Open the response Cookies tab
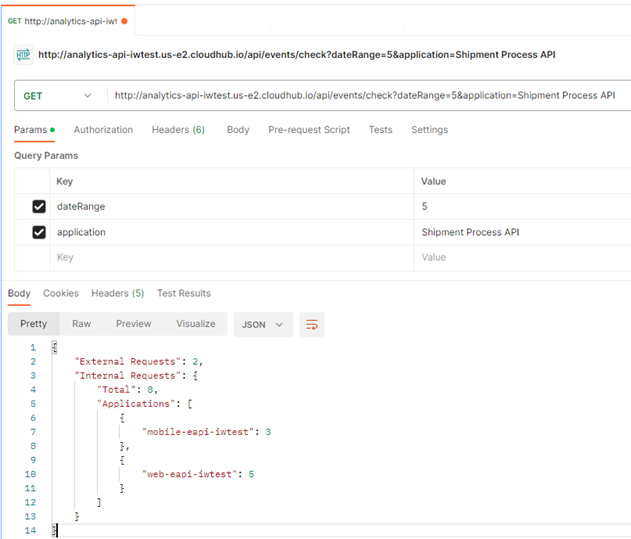This screenshot has height=539, width=631. tap(61, 293)
